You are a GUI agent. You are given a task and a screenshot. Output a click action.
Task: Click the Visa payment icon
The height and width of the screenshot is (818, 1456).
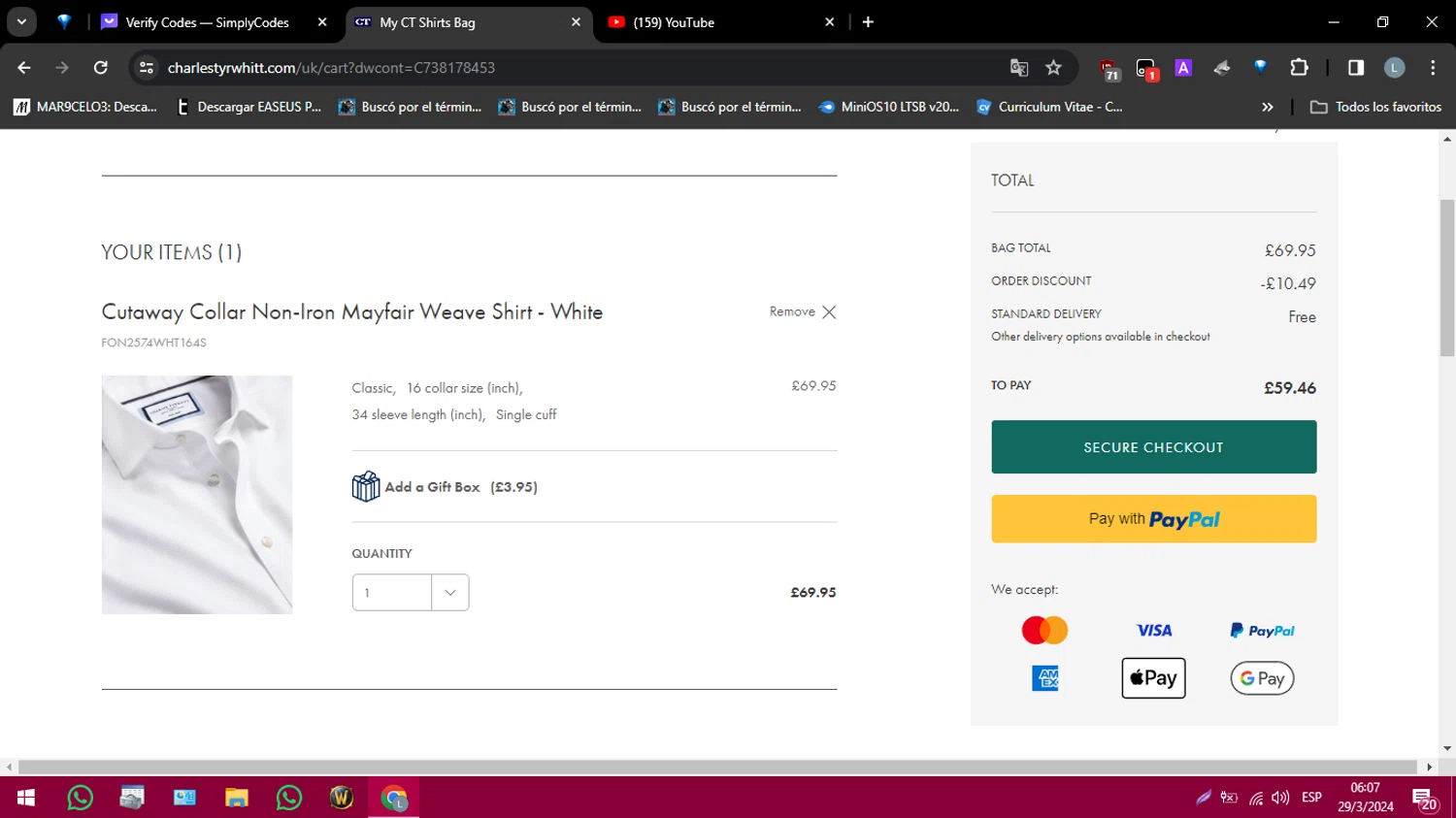click(1154, 631)
